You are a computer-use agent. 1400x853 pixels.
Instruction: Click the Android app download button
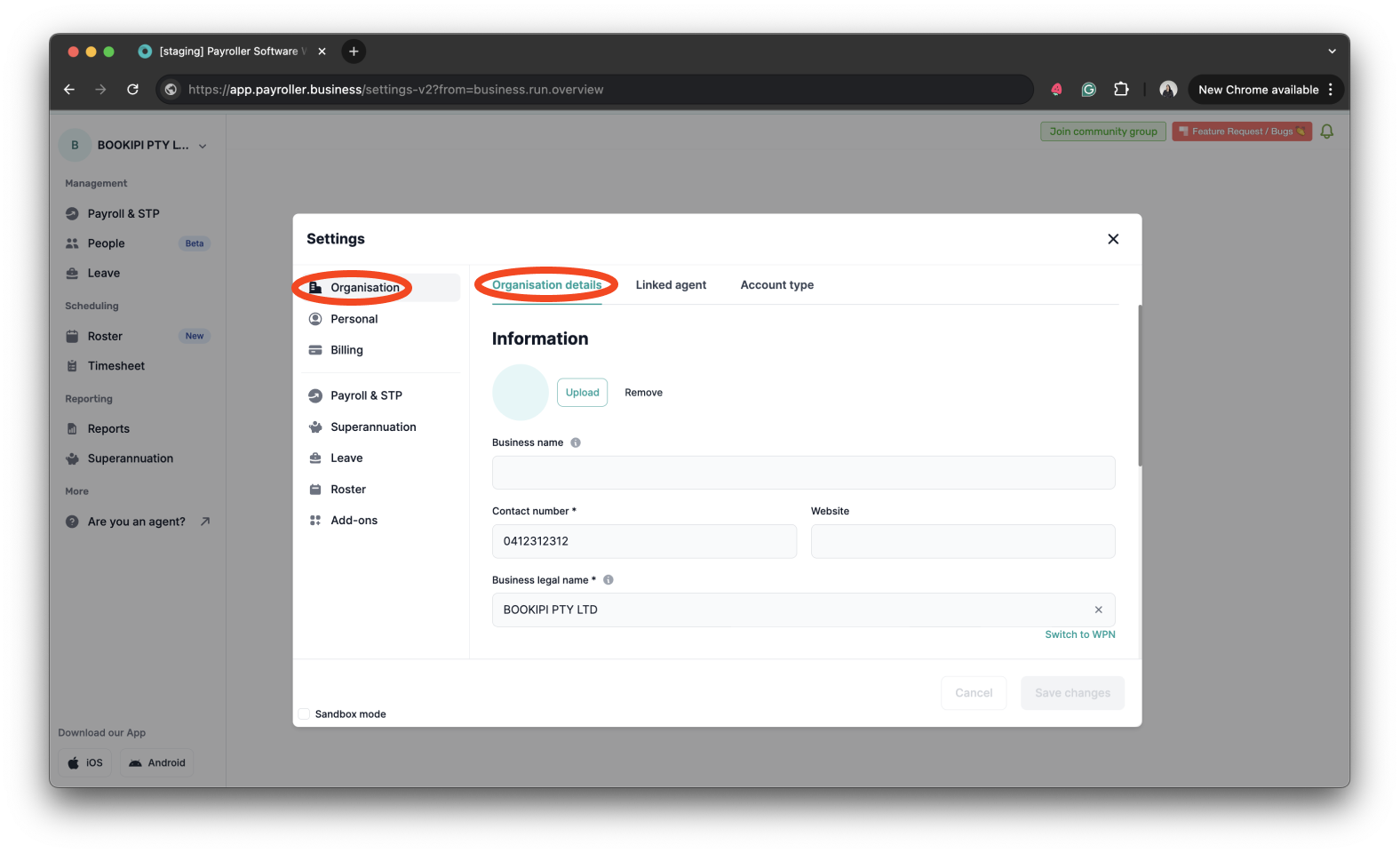coord(156,762)
